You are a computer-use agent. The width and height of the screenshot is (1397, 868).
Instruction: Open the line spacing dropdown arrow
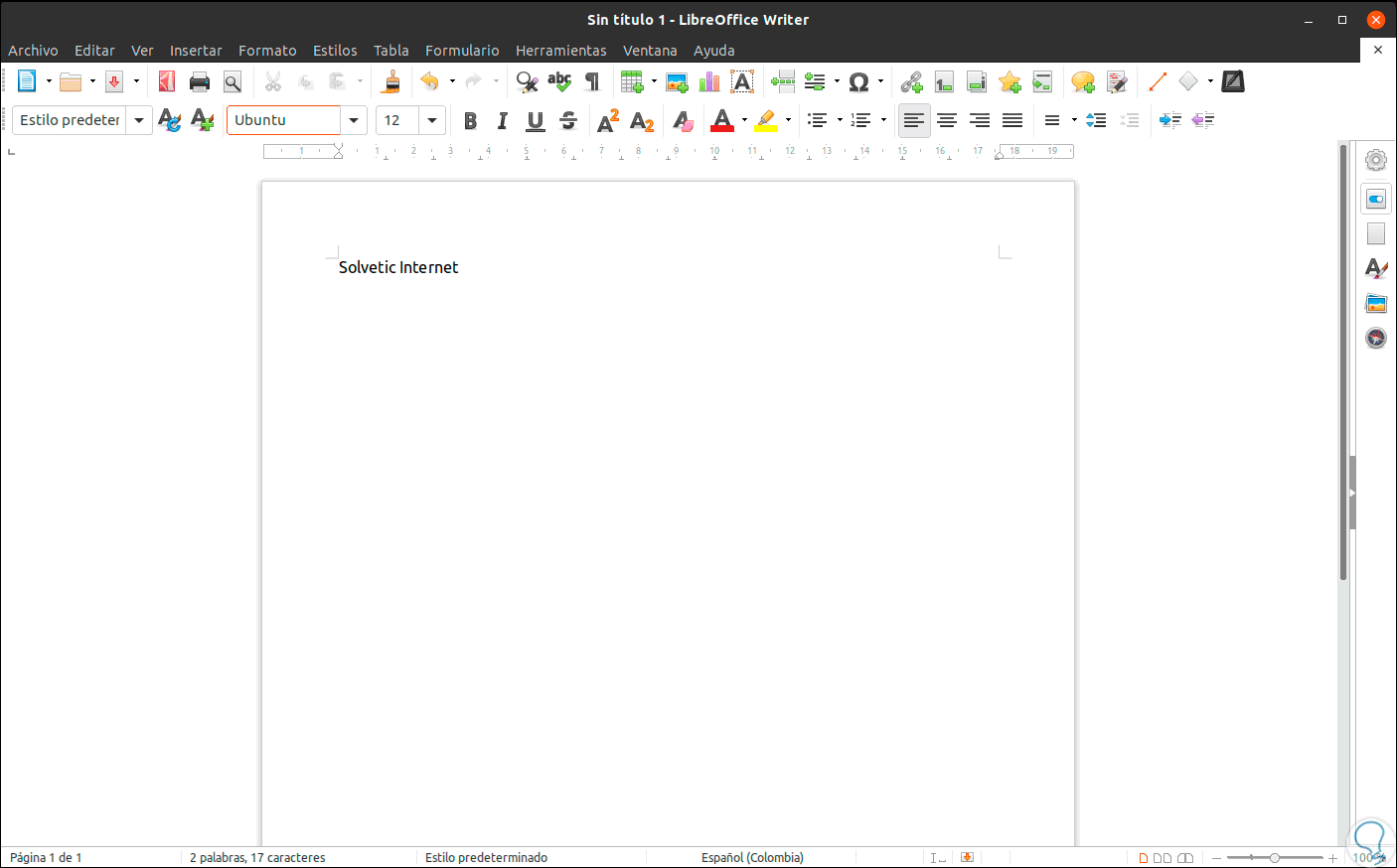[1074, 120]
